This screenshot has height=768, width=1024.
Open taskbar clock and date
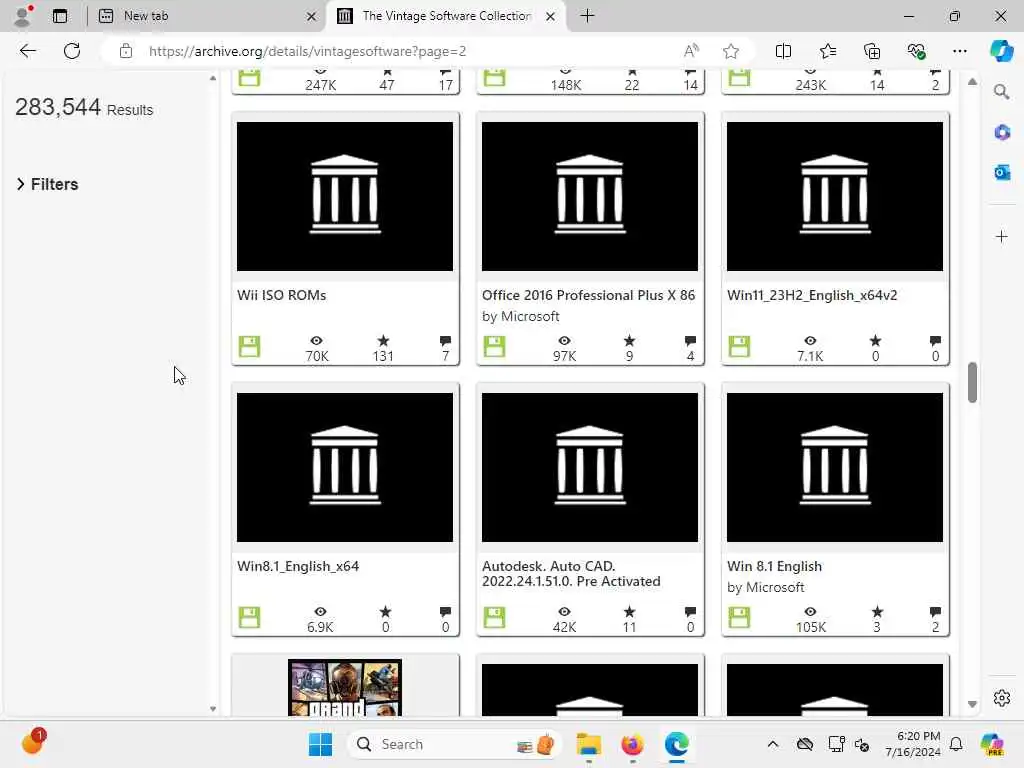pyautogui.click(x=913, y=744)
